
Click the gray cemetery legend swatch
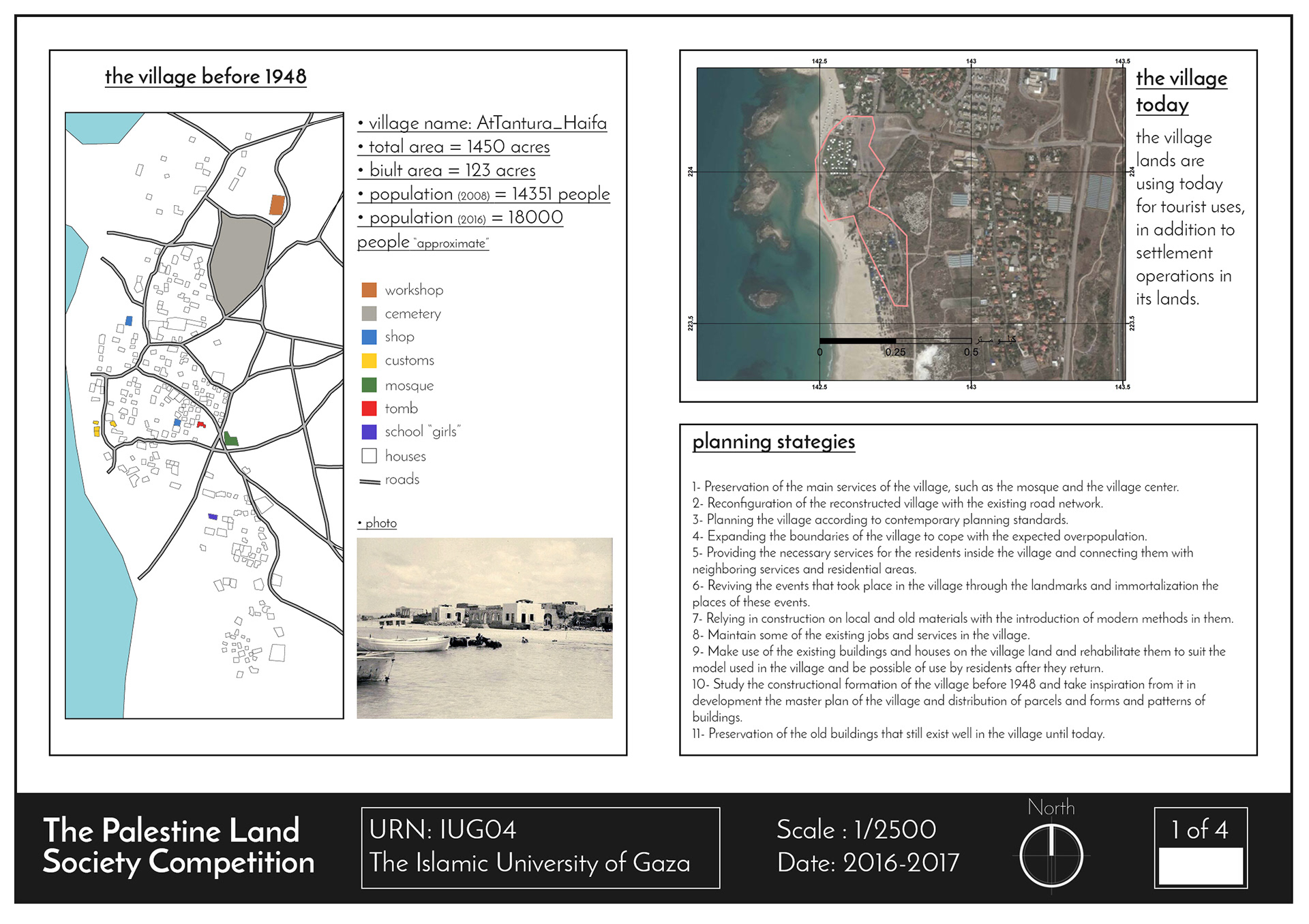tap(369, 313)
